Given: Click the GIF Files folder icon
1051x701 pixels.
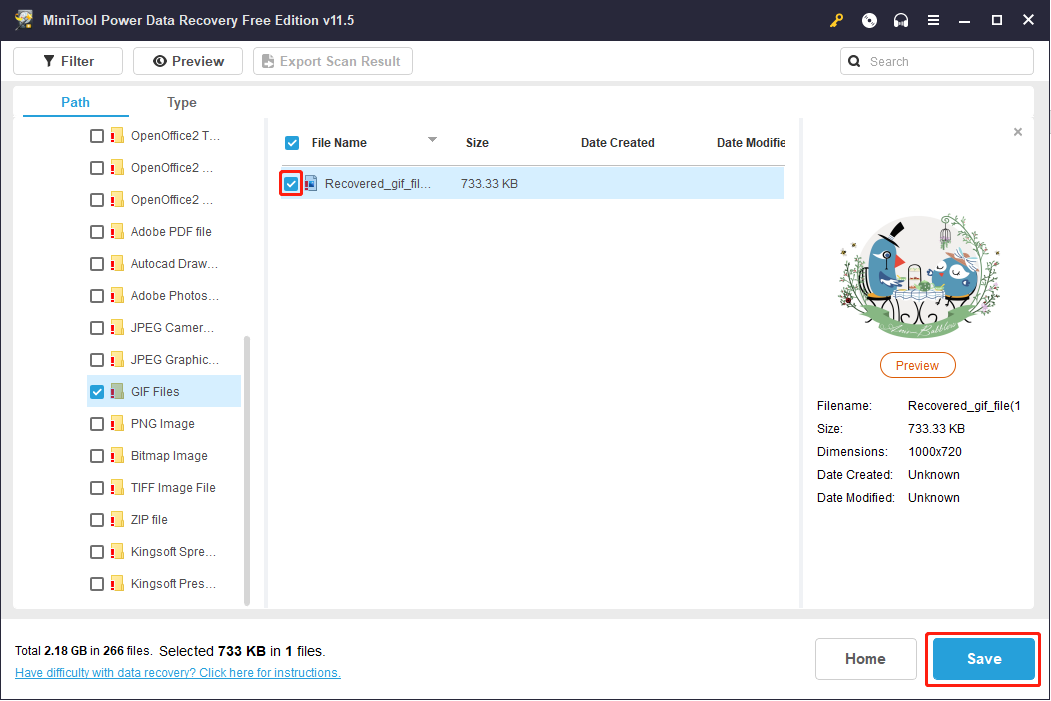Looking at the screenshot, I should pos(117,391).
